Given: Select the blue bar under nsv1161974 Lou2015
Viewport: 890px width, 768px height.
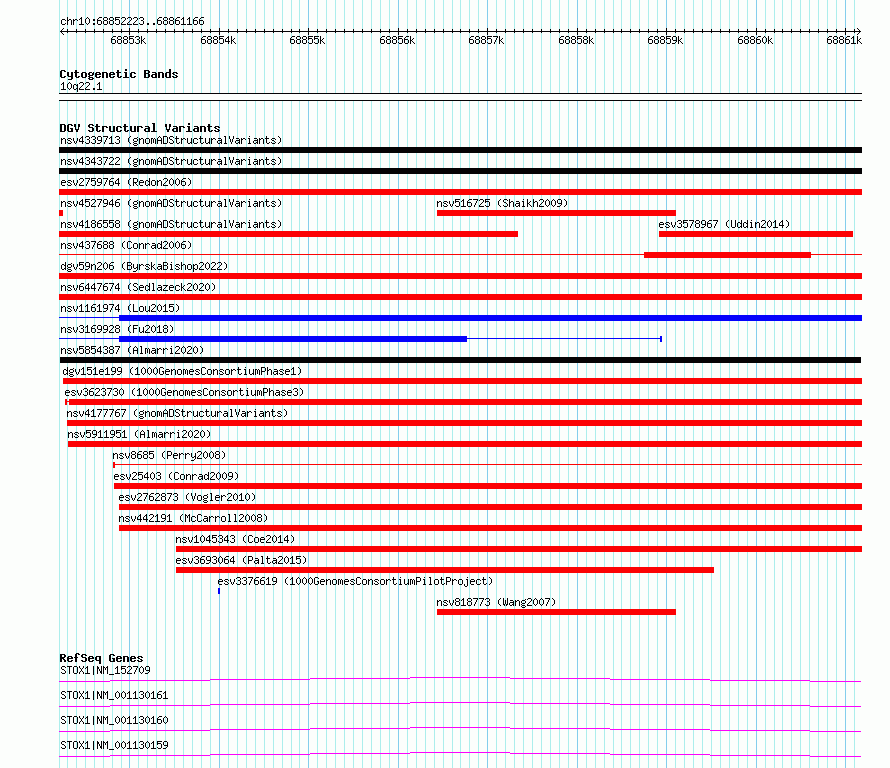Looking at the screenshot, I should (490, 318).
